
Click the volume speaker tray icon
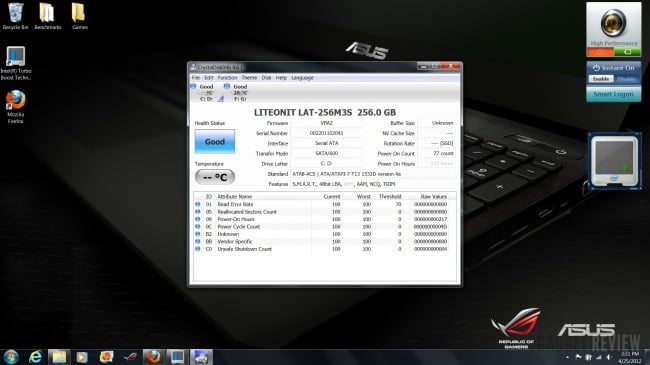[x=609, y=357]
